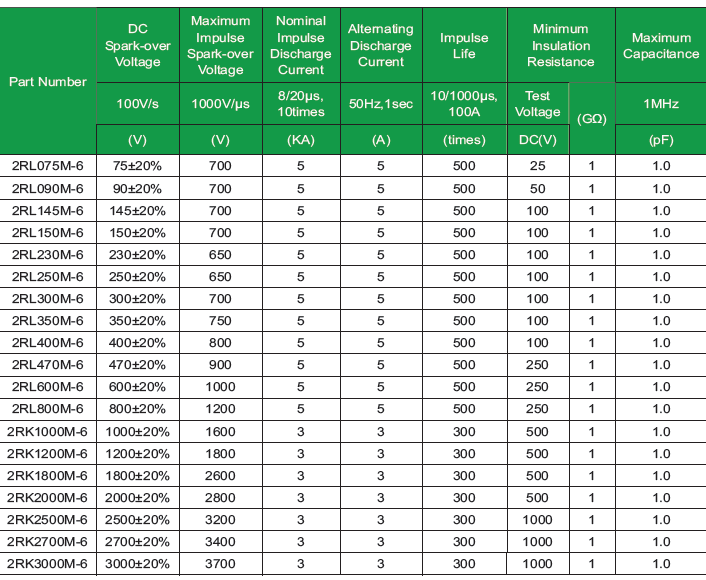This screenshot has height=580, width=706.
Task: Click test voltage 1000 for 2RK2500M-6
Action: (x=537, y=520)
